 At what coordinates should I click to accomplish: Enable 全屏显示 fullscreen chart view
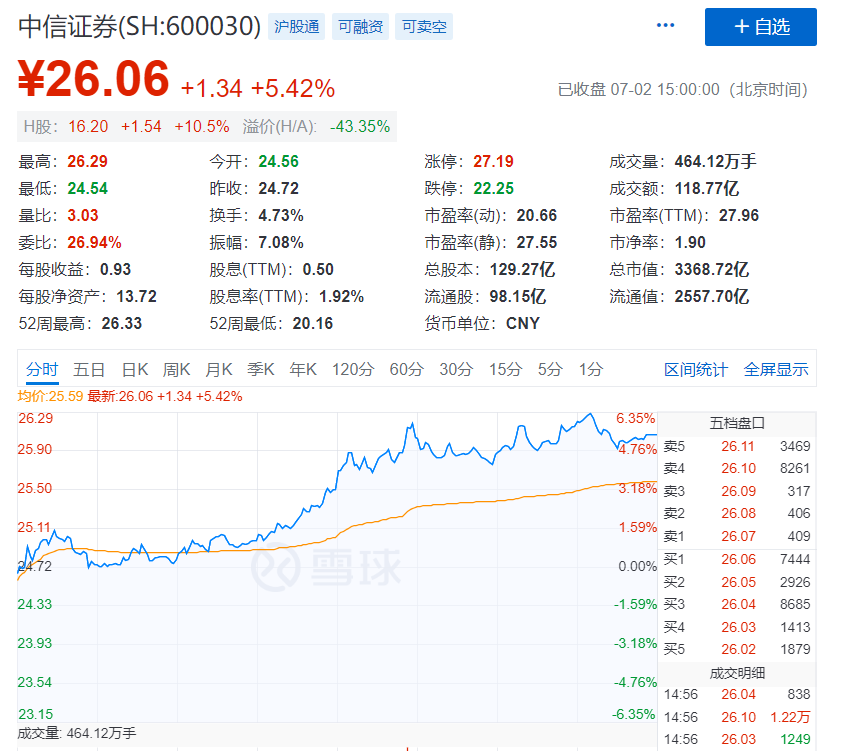point(776,370)
